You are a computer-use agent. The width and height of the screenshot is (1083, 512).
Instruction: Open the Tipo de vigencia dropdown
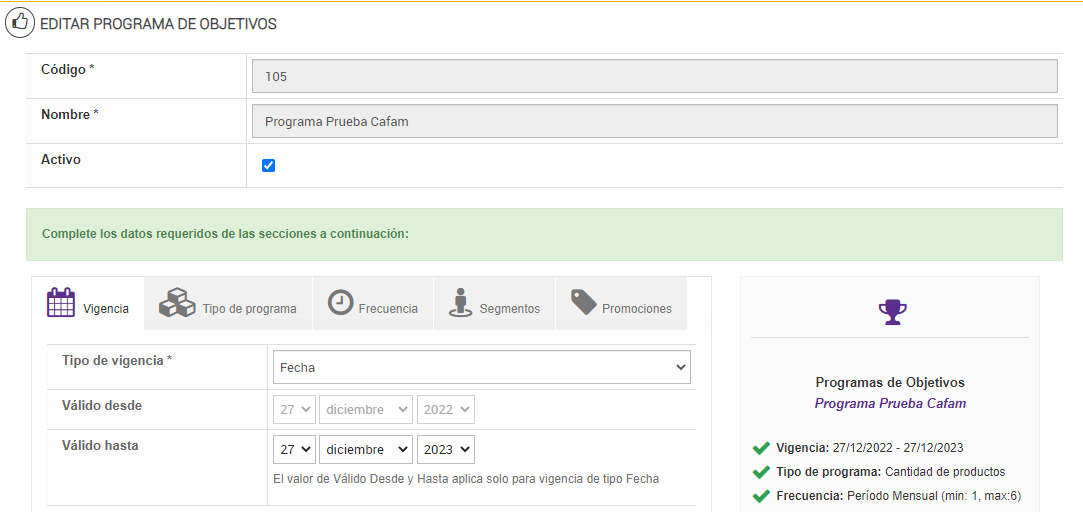point(481,367)
